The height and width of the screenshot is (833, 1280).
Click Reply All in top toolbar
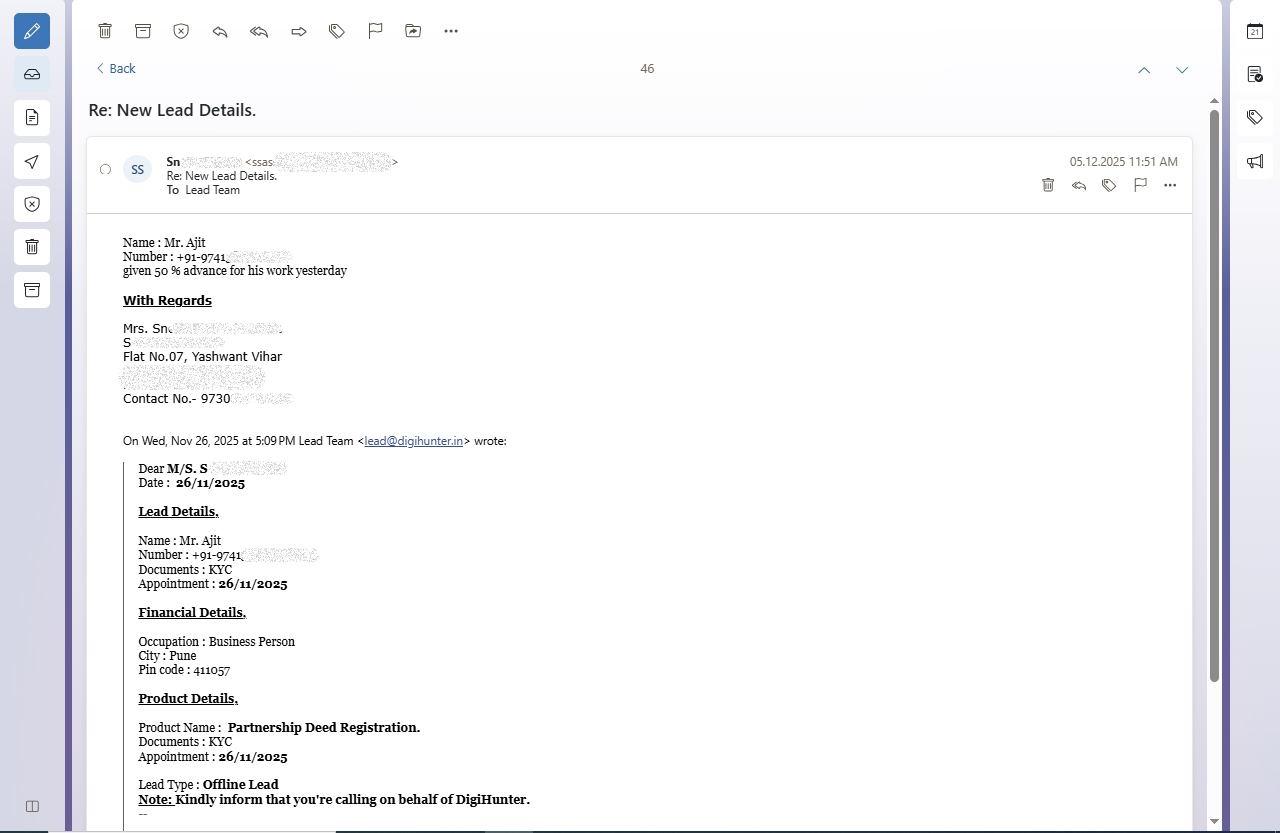coord(259,31)
